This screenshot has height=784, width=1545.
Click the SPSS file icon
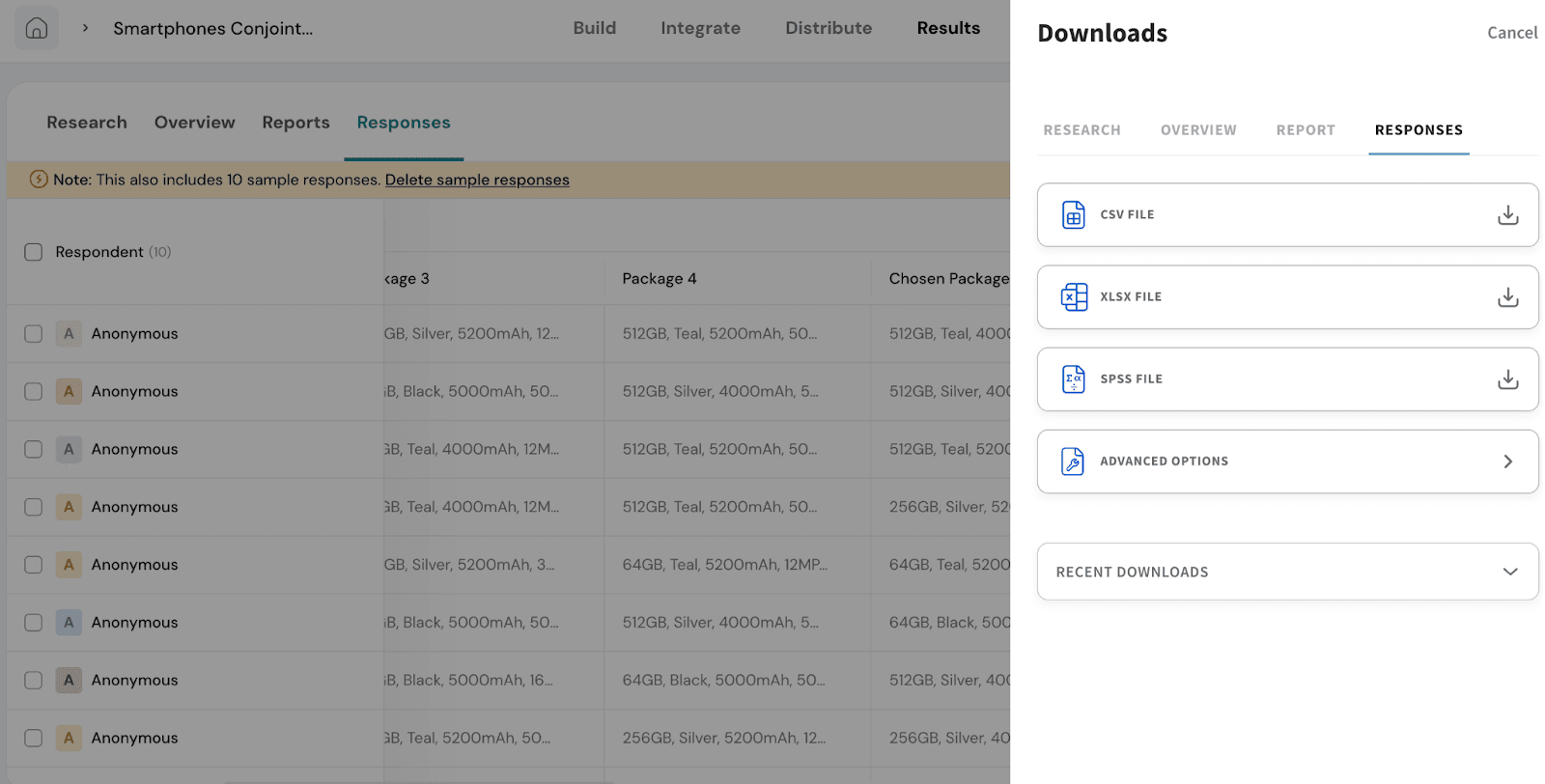(x=1073, y=379)
